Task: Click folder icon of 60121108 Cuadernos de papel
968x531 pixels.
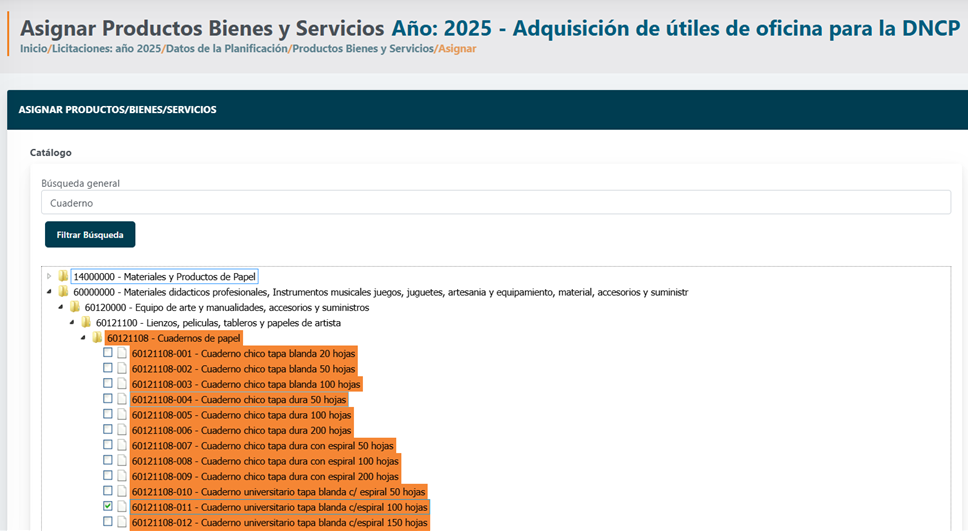Action: tap(97, 338)
